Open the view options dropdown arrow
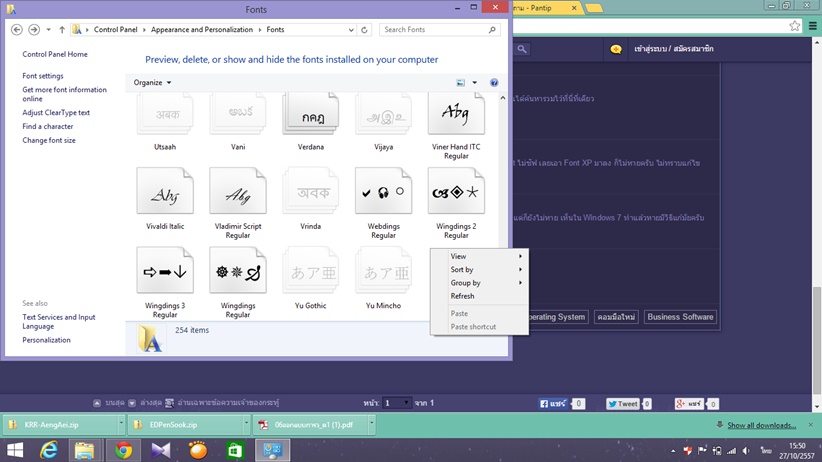 pos(475,83)
